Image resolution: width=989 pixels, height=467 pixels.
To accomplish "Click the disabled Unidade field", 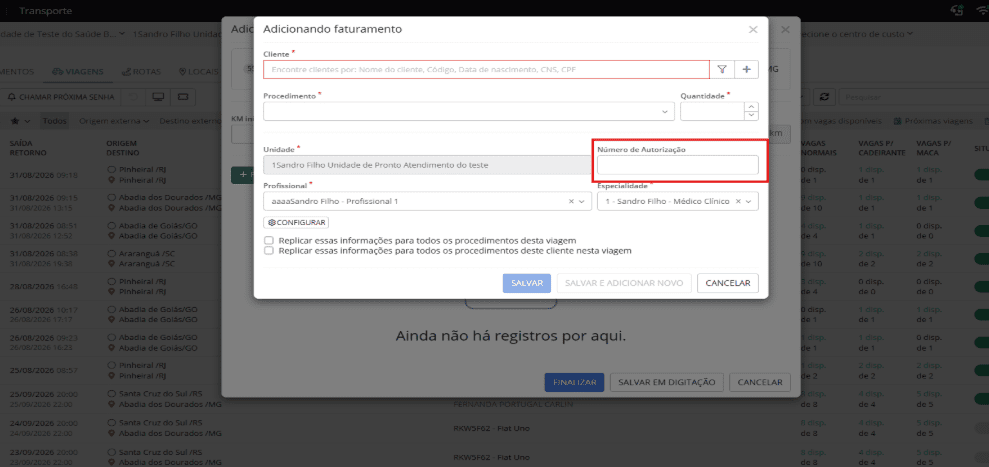I will 427,165.
